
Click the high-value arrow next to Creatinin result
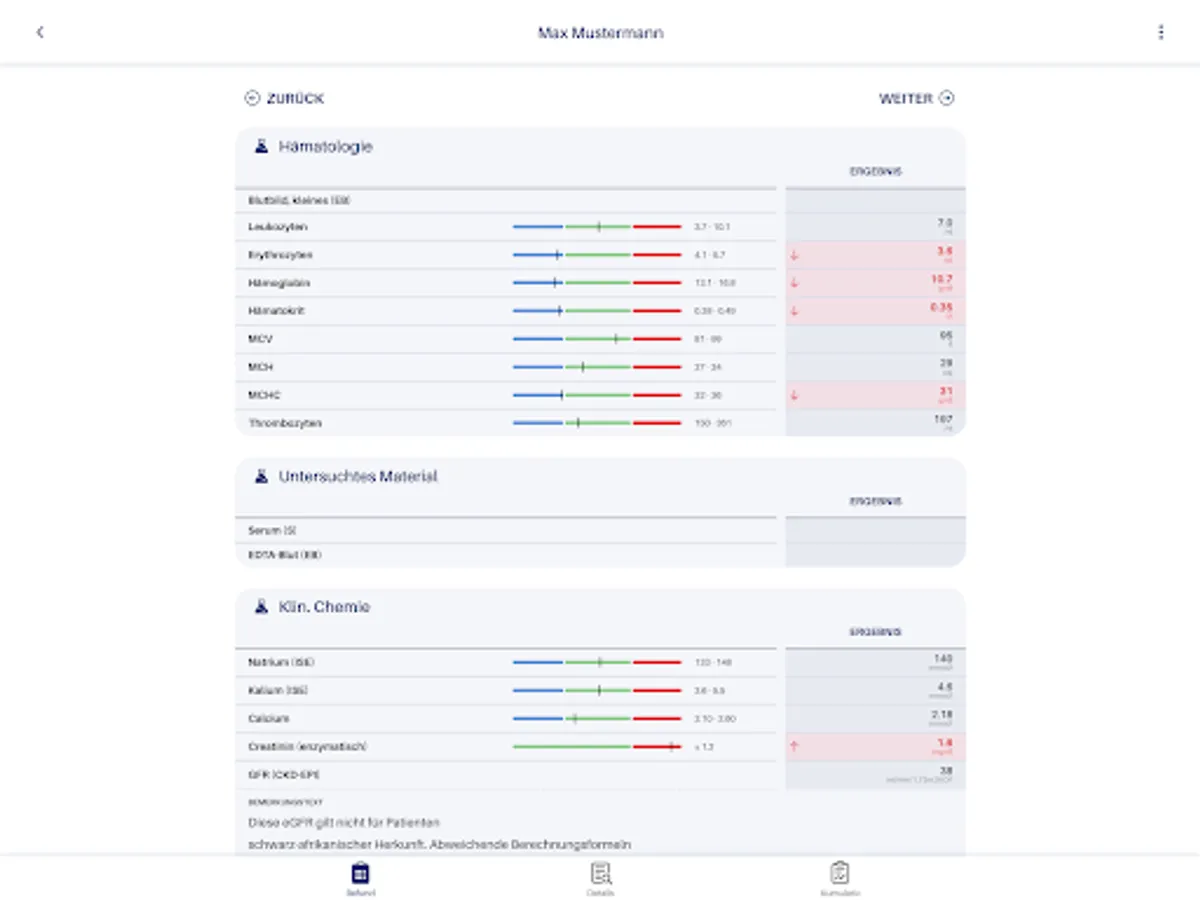pyautogui.click(x=795, y=745)
